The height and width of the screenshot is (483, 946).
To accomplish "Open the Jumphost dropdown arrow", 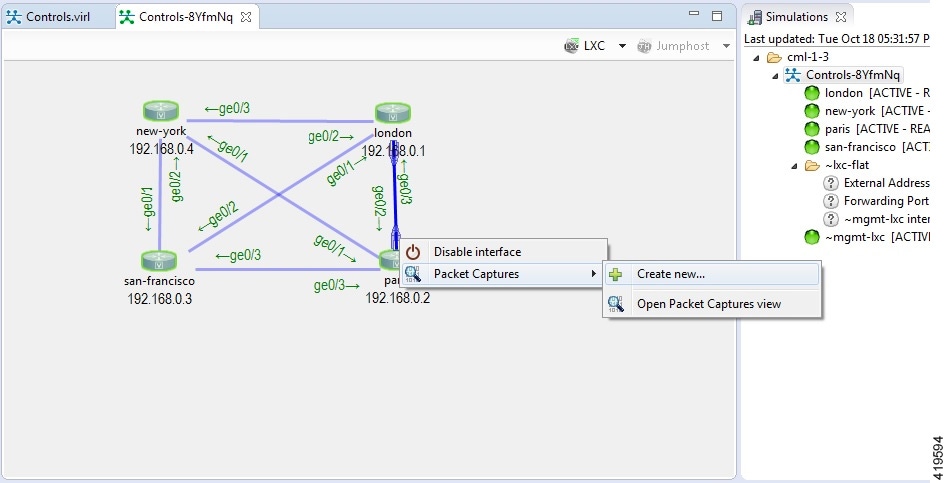I will (726, 46).
